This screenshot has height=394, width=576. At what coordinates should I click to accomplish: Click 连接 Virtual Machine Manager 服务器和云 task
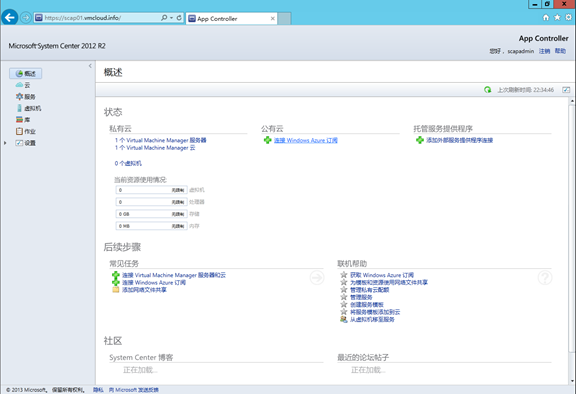coord(174,275)
